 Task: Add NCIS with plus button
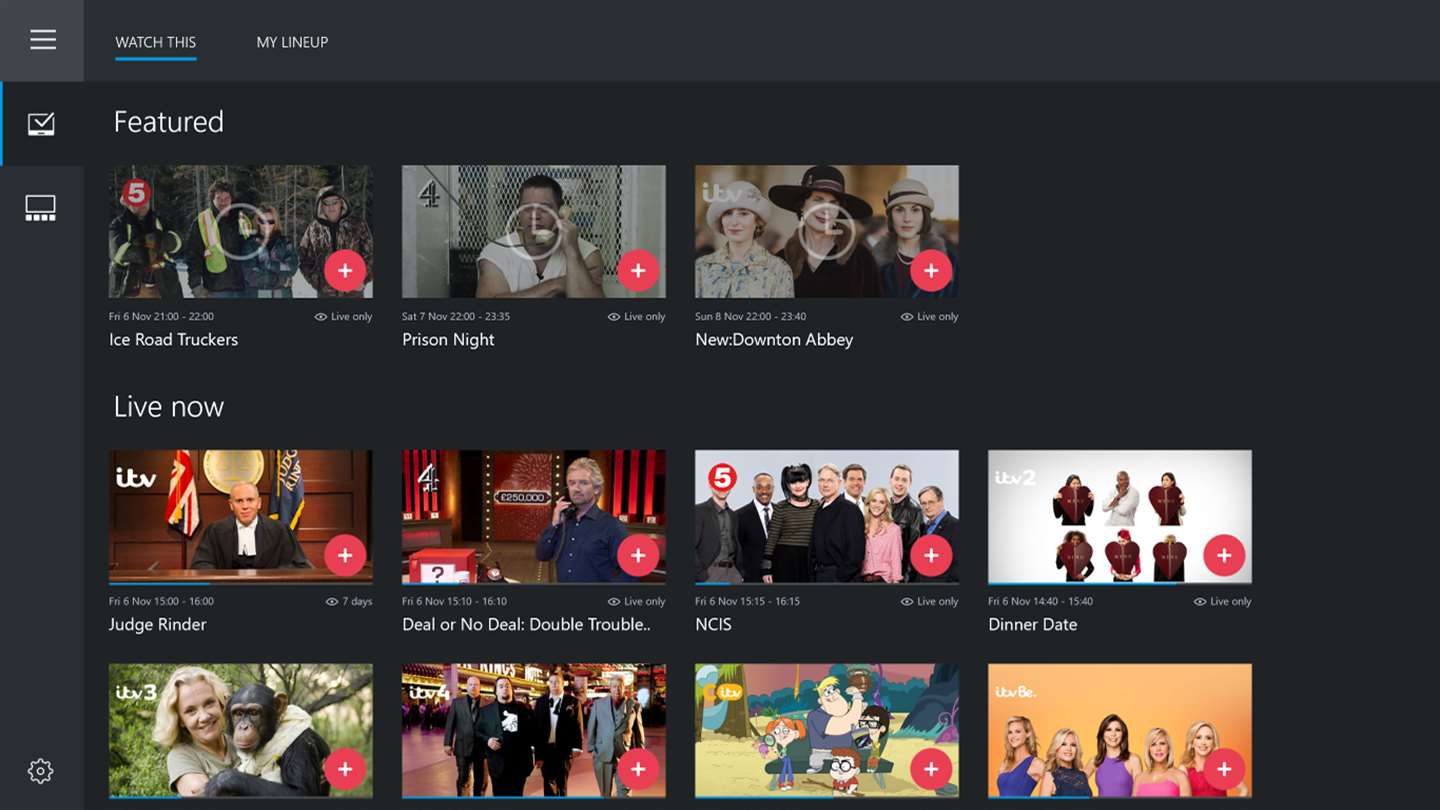(931, 555)
